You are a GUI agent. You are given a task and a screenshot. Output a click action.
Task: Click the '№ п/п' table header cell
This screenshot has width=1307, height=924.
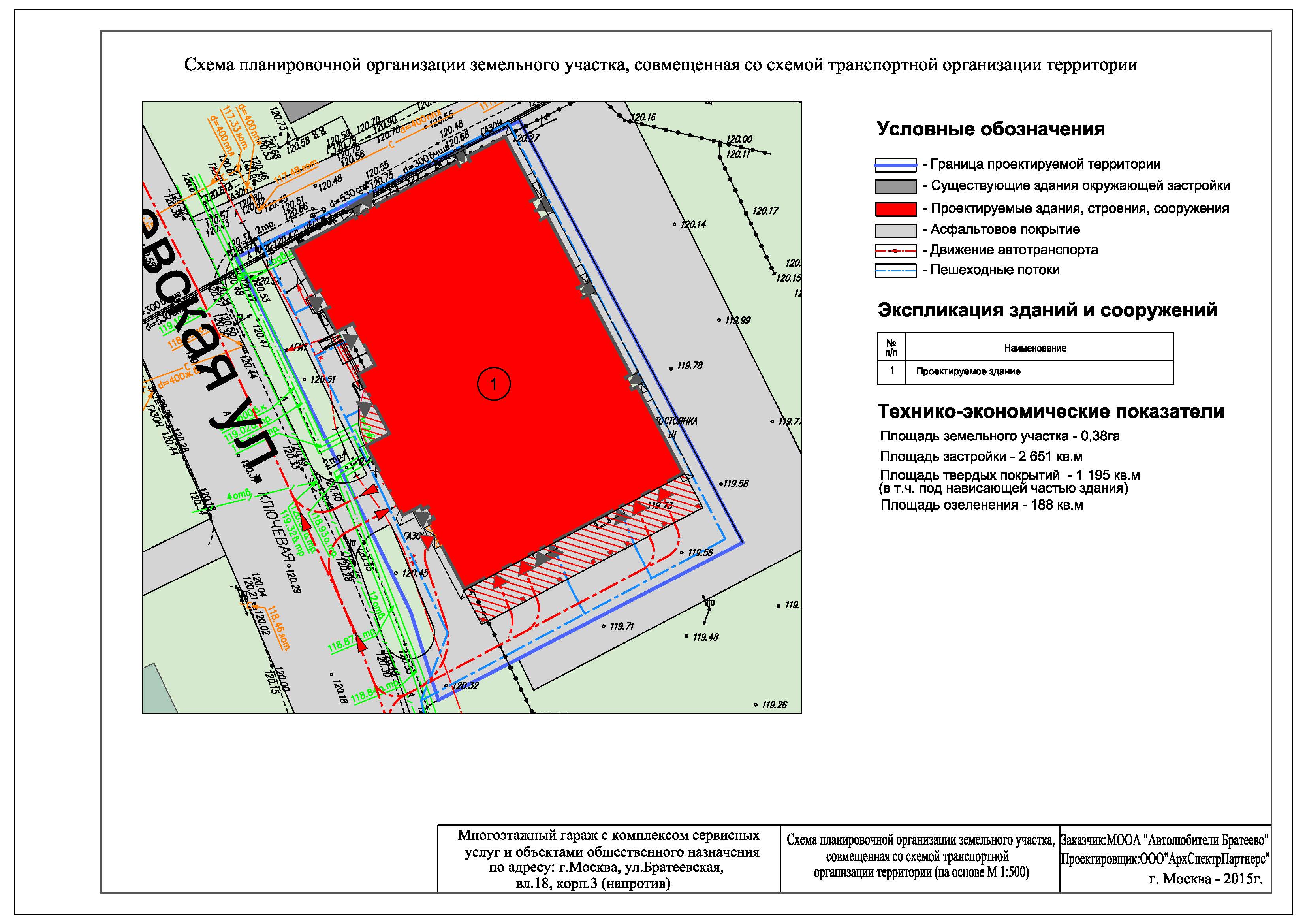click(x=891, y=348)
